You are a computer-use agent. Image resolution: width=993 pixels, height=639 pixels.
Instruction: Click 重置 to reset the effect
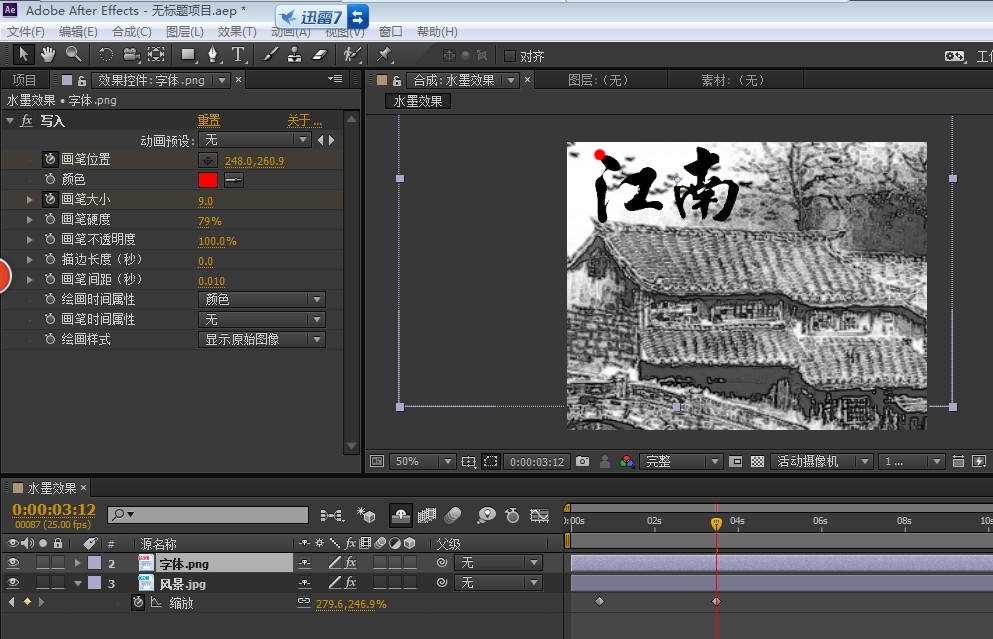coord(209,121)
